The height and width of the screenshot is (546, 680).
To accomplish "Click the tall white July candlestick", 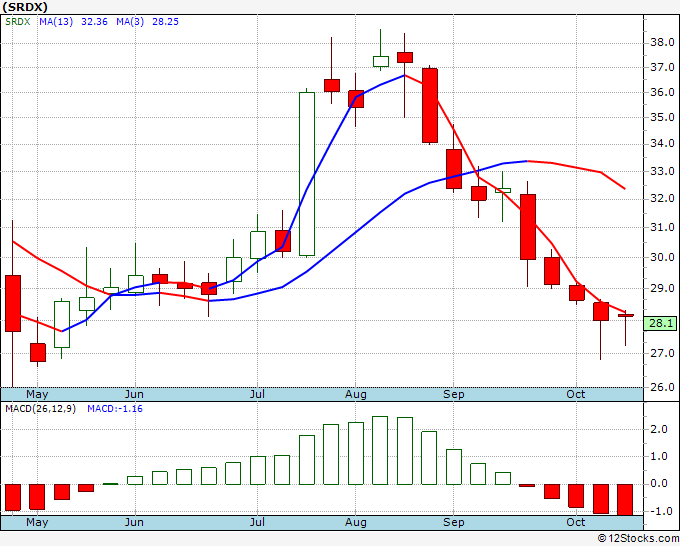I will (307, 174).
